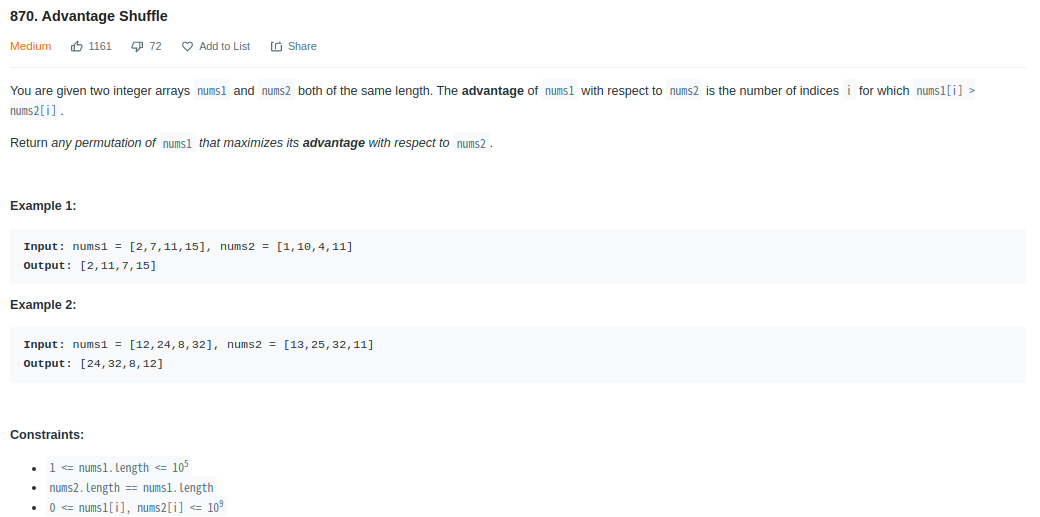The height and width of the screenshot is (517, 1040).
Task: Click the thumbs down dislike icon
Action: 137,46
